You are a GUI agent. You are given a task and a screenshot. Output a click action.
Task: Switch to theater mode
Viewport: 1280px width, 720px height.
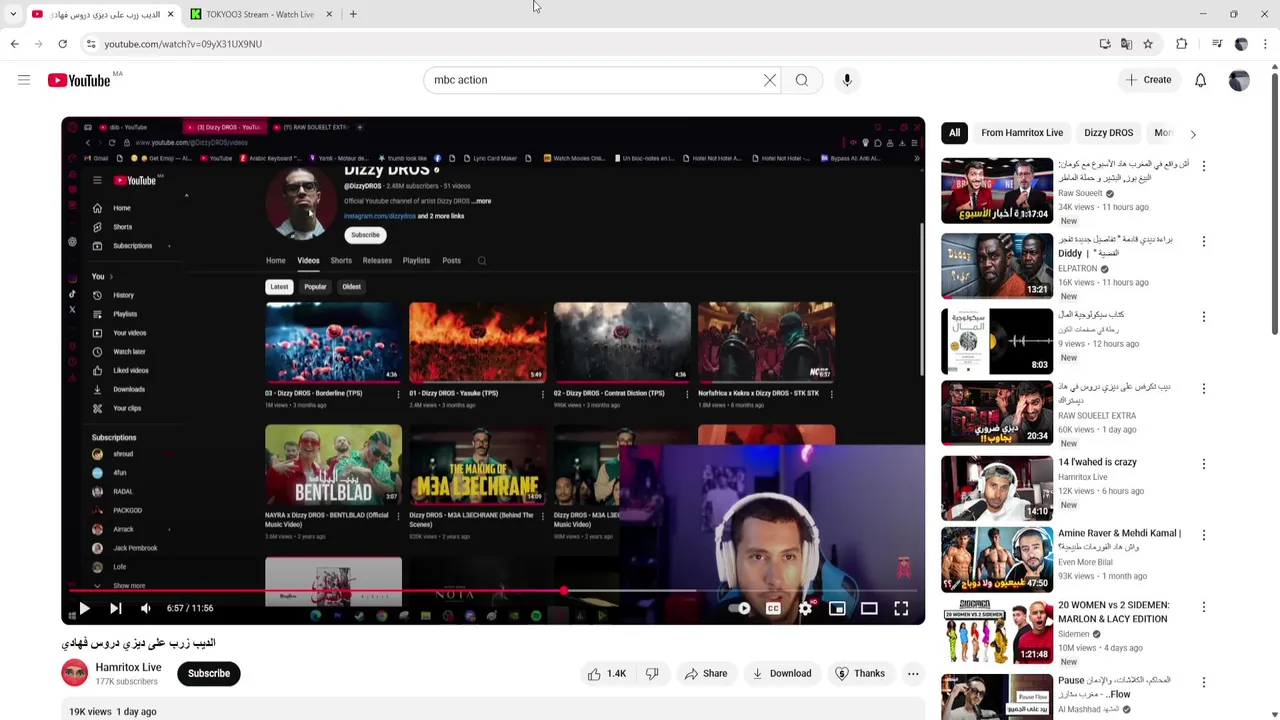click(869, 608)
